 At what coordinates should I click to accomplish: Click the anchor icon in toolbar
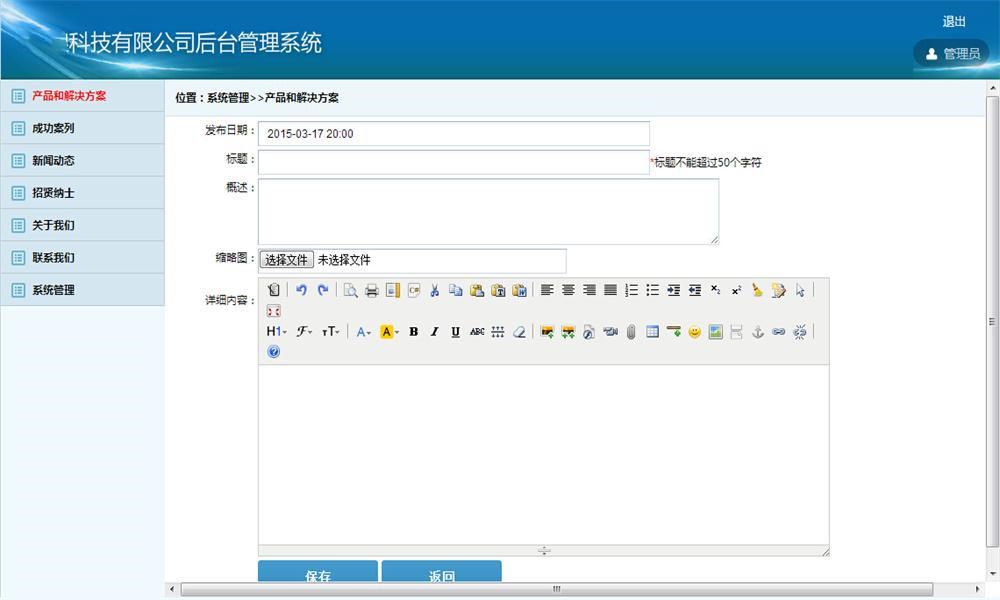click(758, 332)
